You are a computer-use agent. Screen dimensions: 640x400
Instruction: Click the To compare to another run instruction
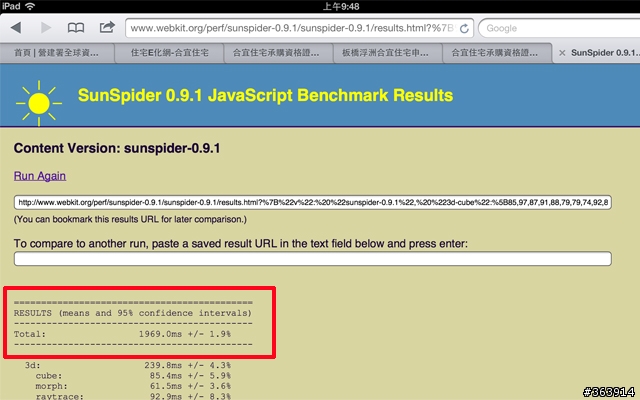pos(241,244)
